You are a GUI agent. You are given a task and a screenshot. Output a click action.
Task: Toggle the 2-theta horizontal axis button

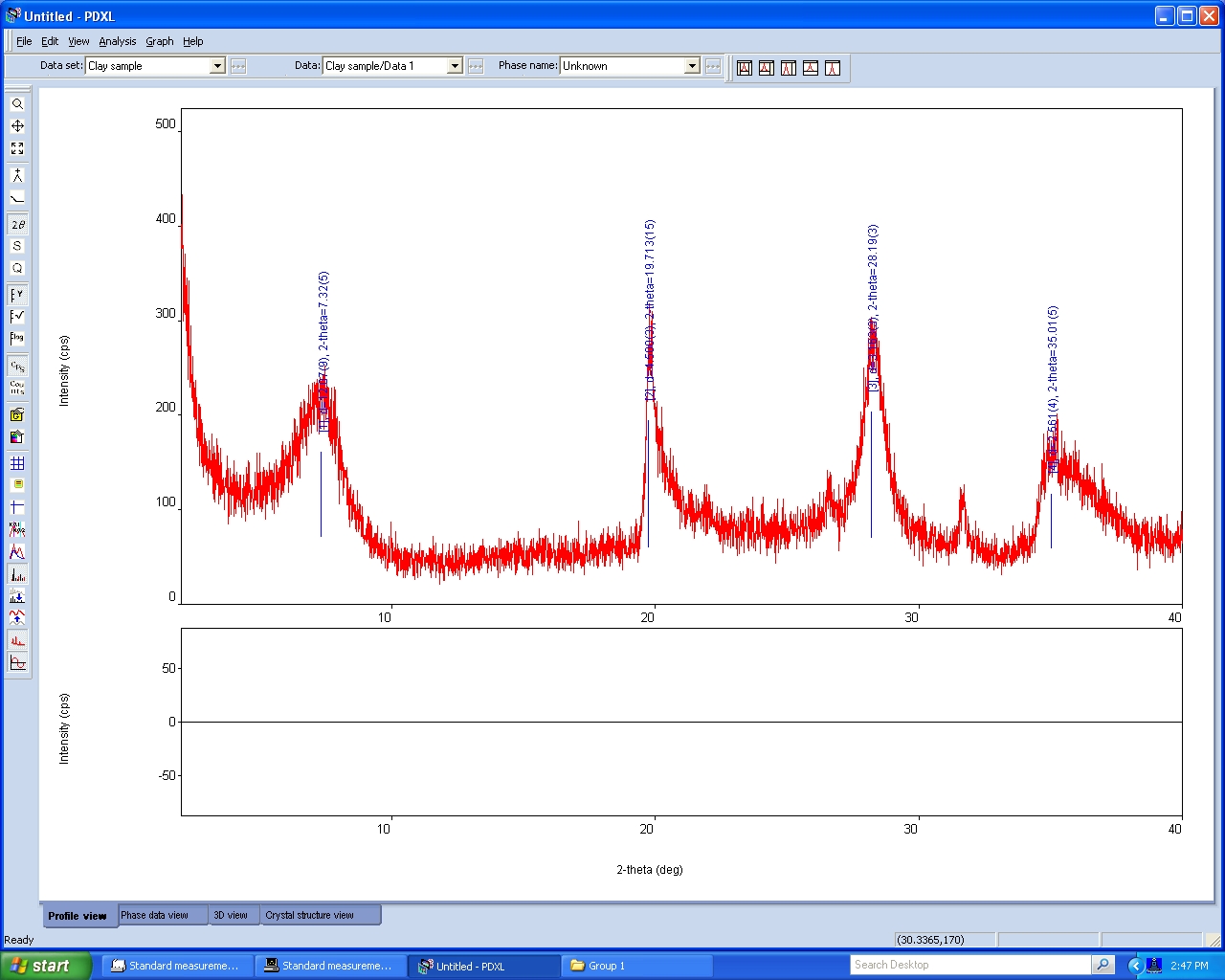pos(17,224)
